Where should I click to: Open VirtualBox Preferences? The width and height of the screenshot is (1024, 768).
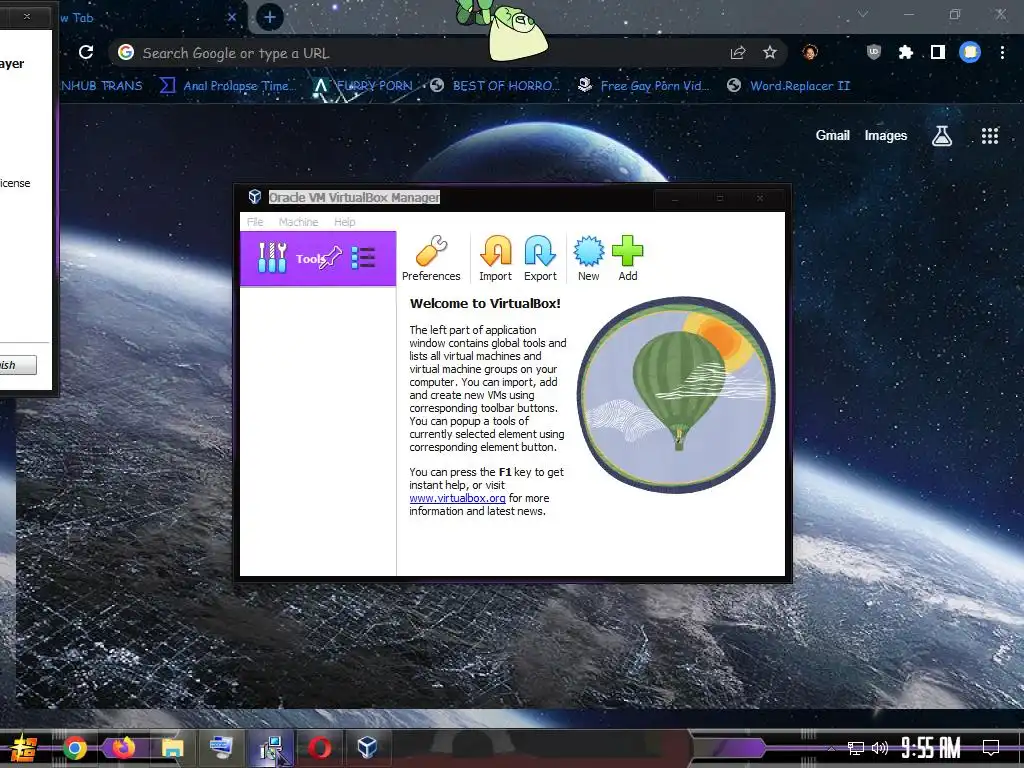click(431, 259)
